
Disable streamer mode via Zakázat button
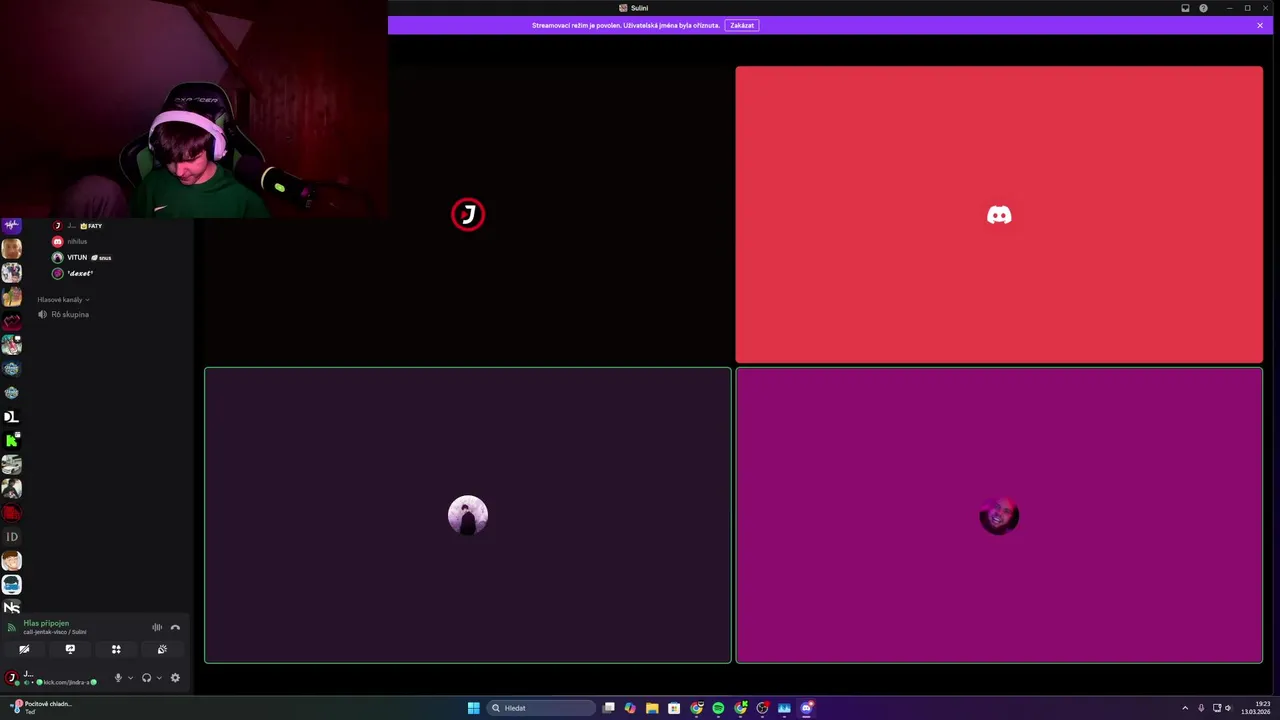(742, 25)
